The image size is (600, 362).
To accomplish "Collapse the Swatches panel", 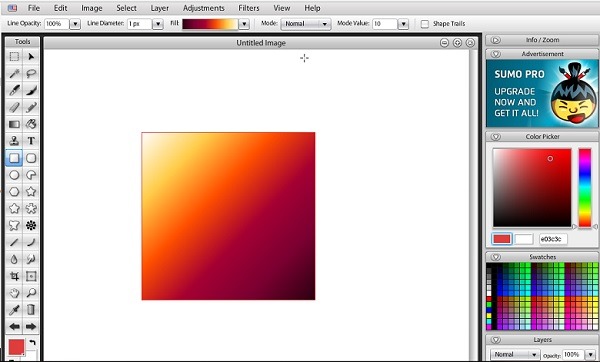I will [496, 257].
